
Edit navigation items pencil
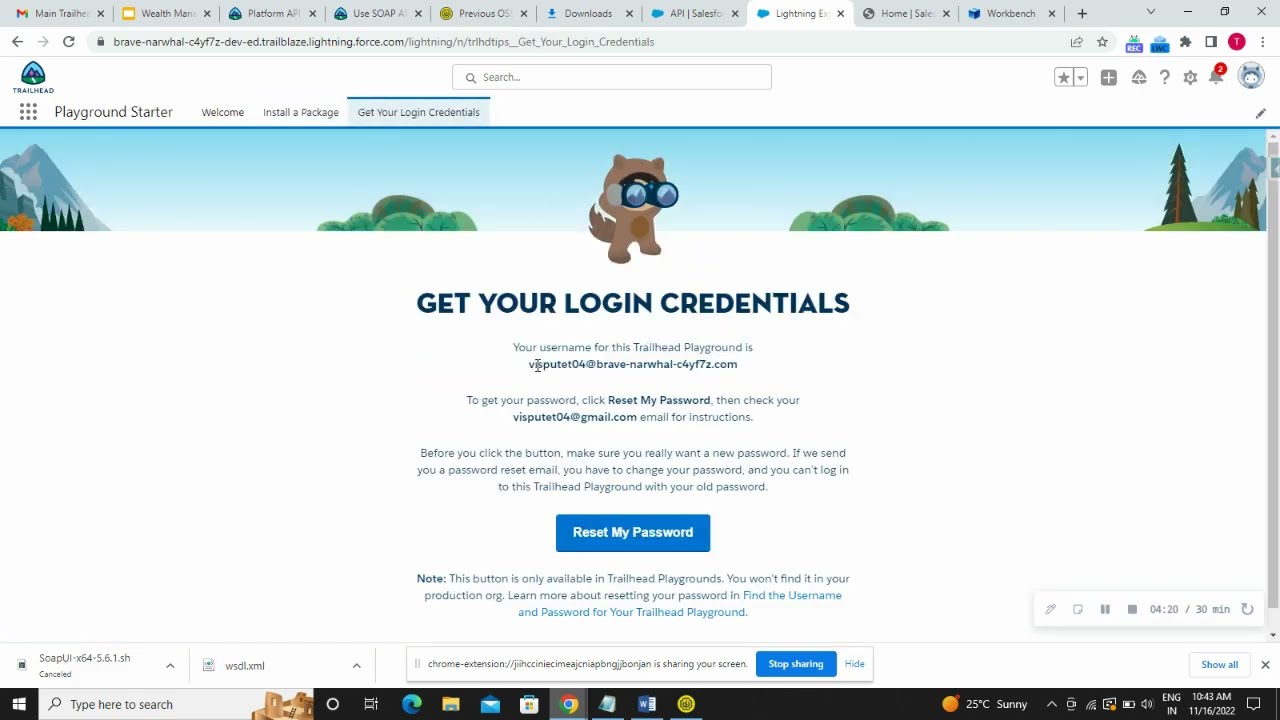1260,113
